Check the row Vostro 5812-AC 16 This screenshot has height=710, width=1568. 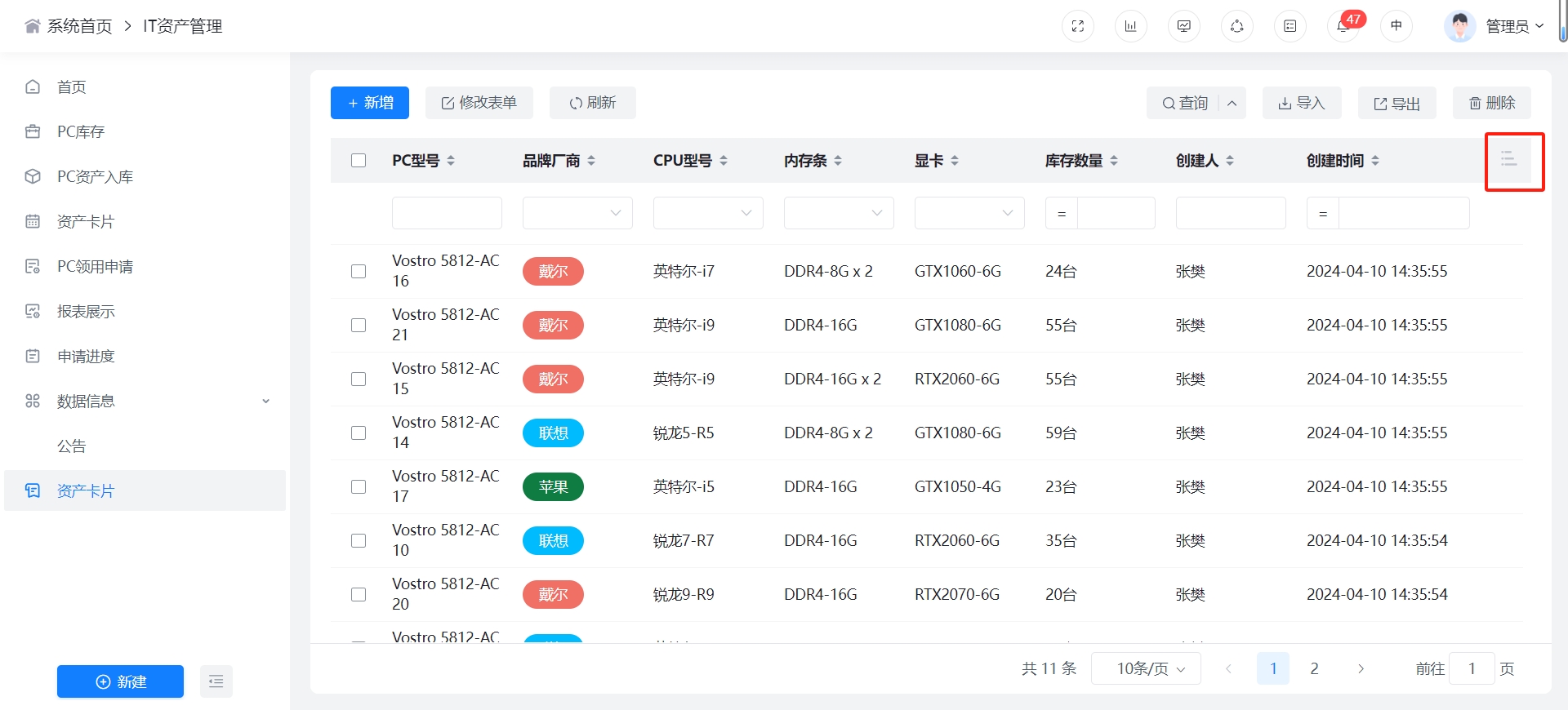(359, 271)
